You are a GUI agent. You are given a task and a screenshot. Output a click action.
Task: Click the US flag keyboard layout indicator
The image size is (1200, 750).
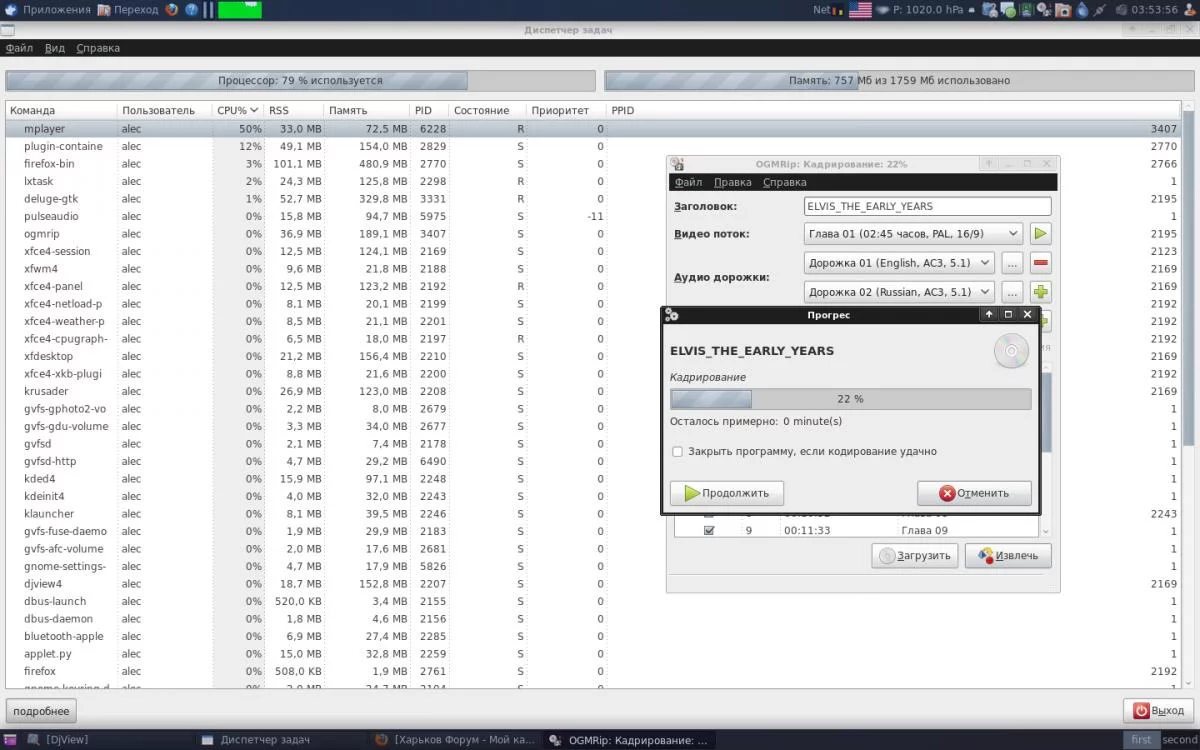pyautogui.click(x=860, y=9)
